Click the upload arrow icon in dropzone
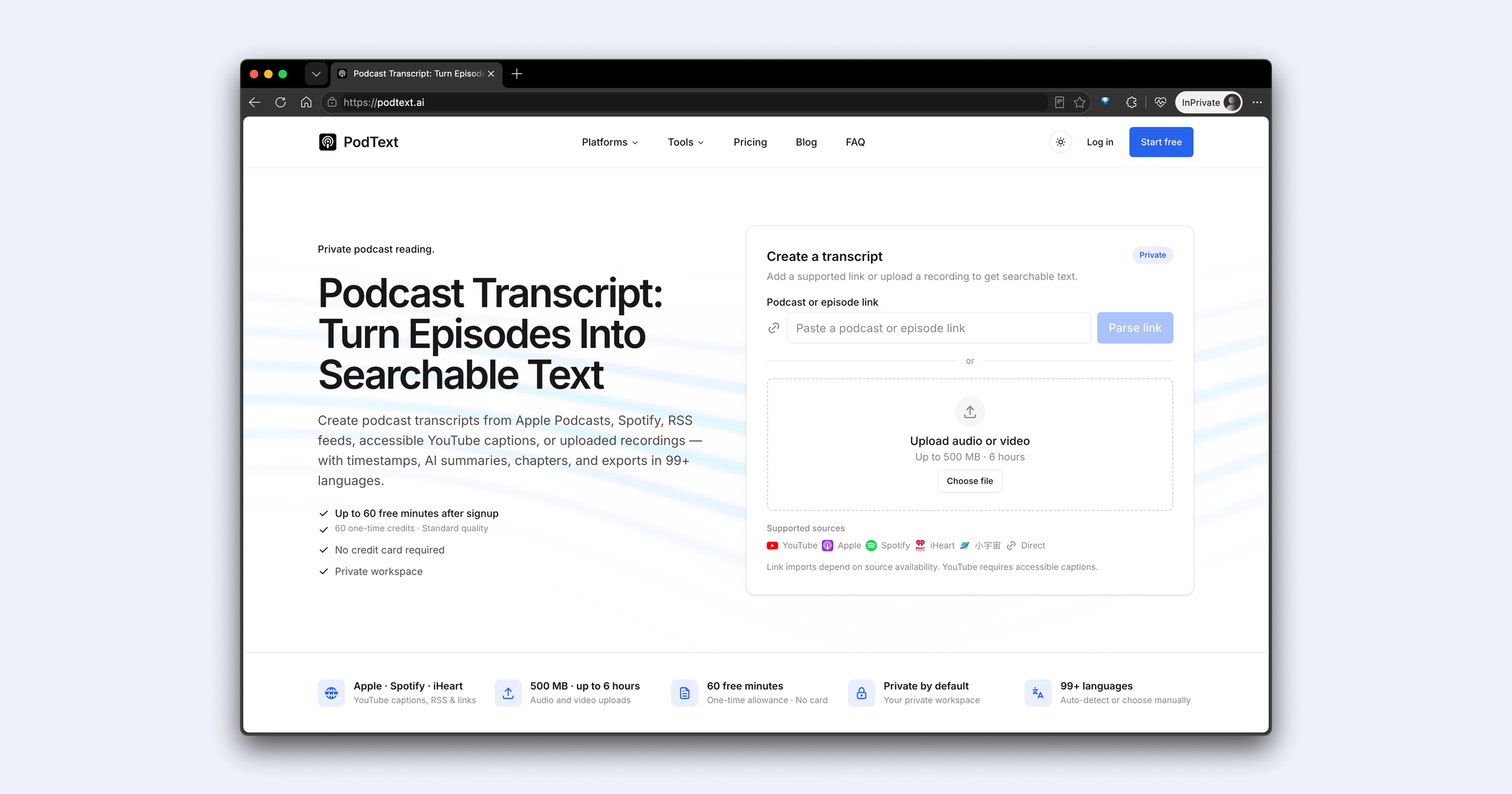Screen dimensions: 1512x794 (970, 412)
